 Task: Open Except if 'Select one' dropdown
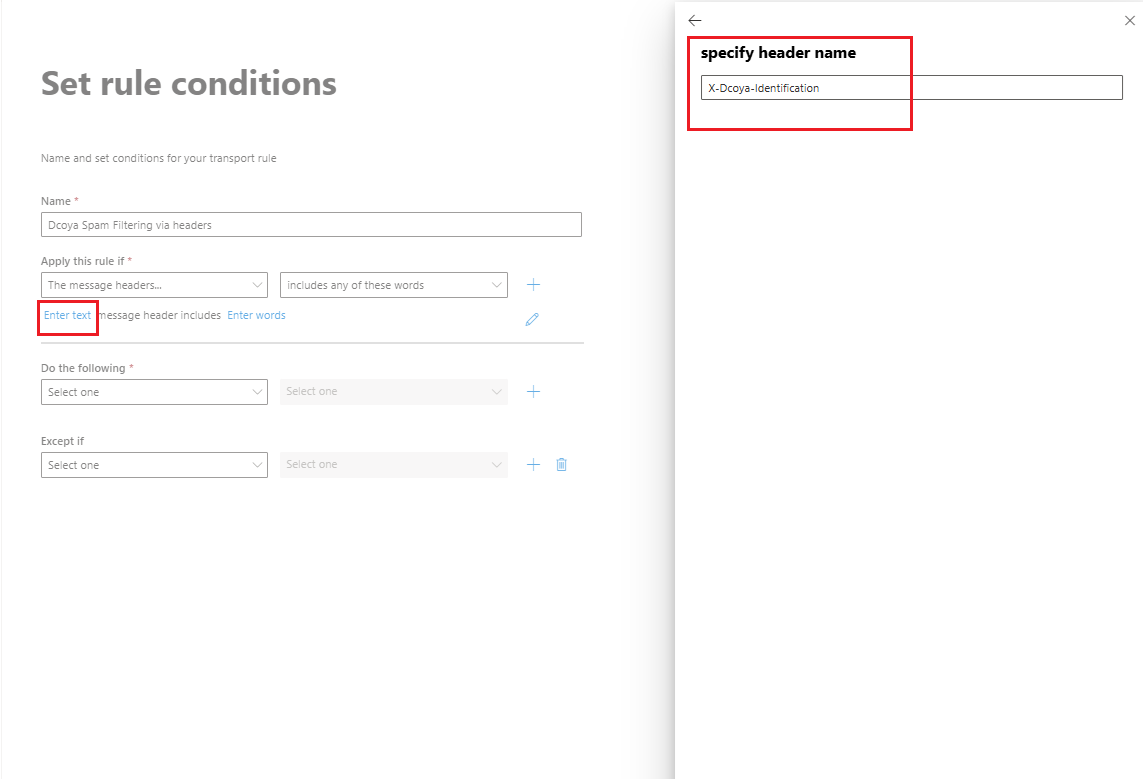154,465
